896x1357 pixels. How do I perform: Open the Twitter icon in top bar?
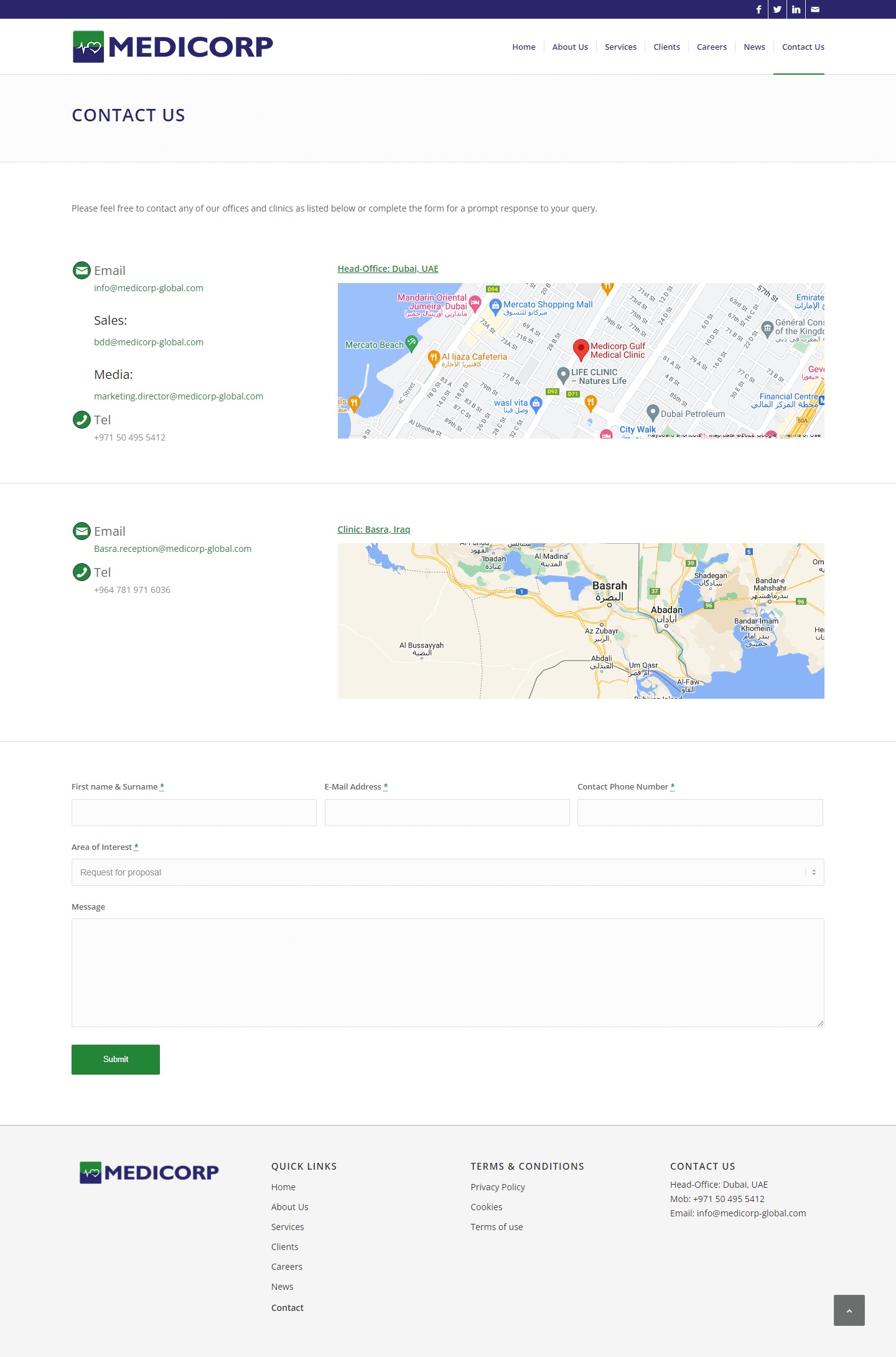tap(777, 9)
